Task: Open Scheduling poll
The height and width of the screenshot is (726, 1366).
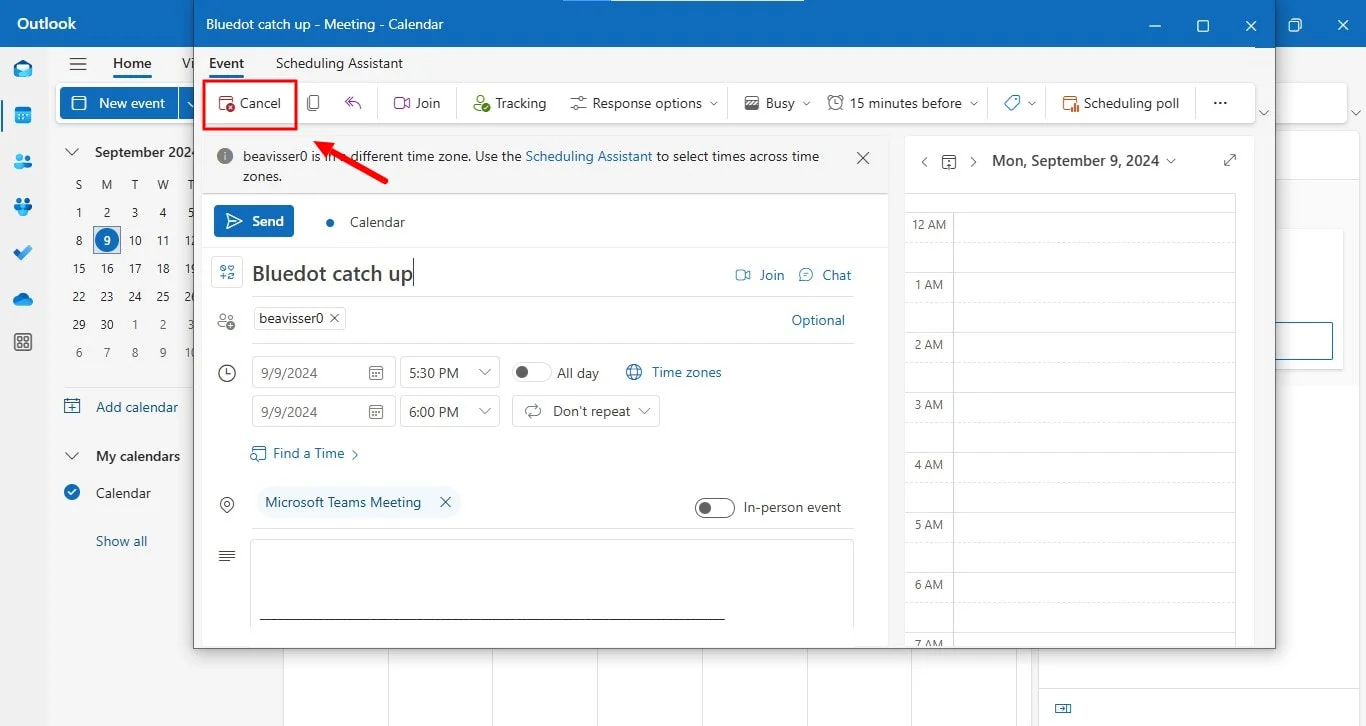Action: [x=1120, y=103]
